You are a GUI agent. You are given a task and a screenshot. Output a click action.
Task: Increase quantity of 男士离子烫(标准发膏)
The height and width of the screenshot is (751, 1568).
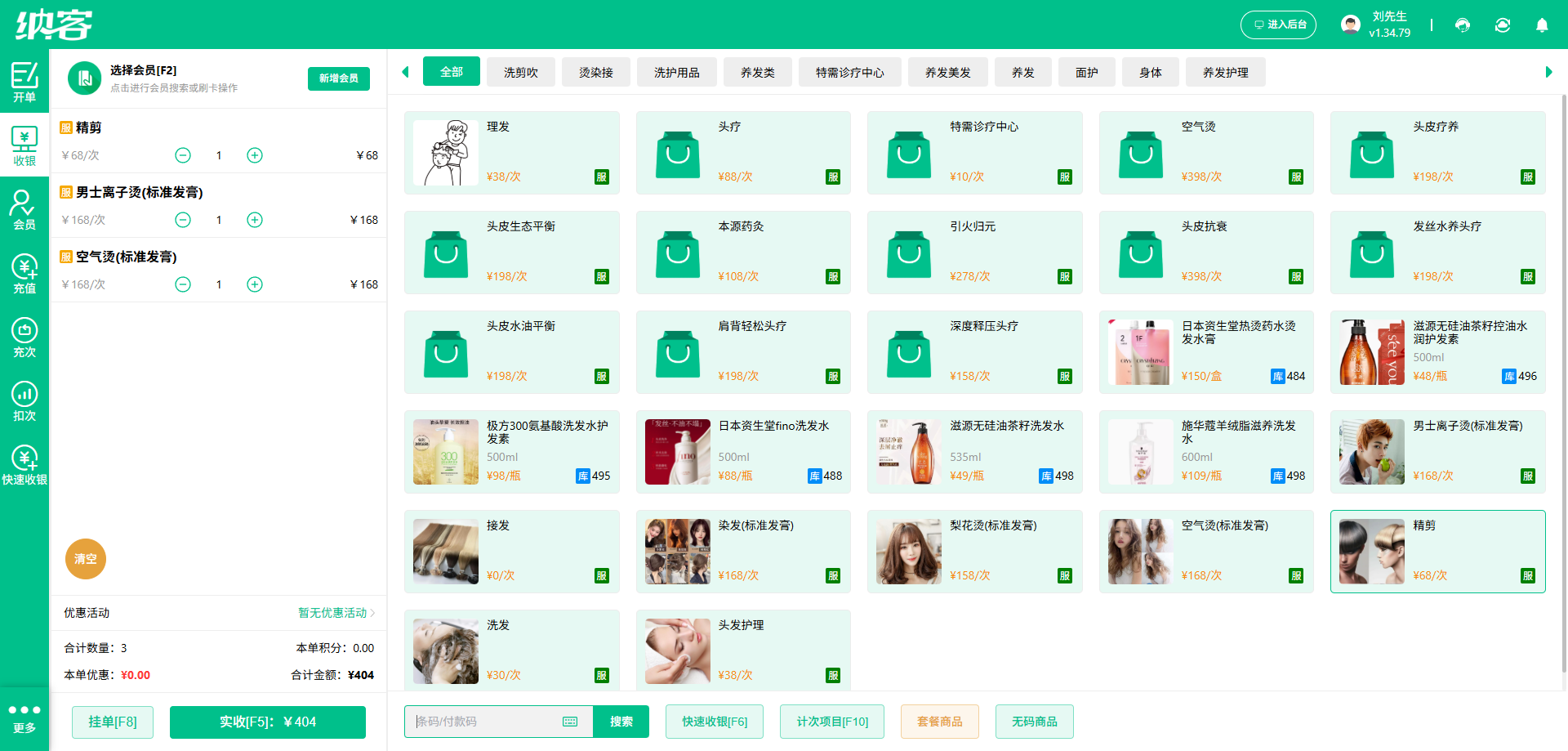pyautogui.click(x=255, y=220)
